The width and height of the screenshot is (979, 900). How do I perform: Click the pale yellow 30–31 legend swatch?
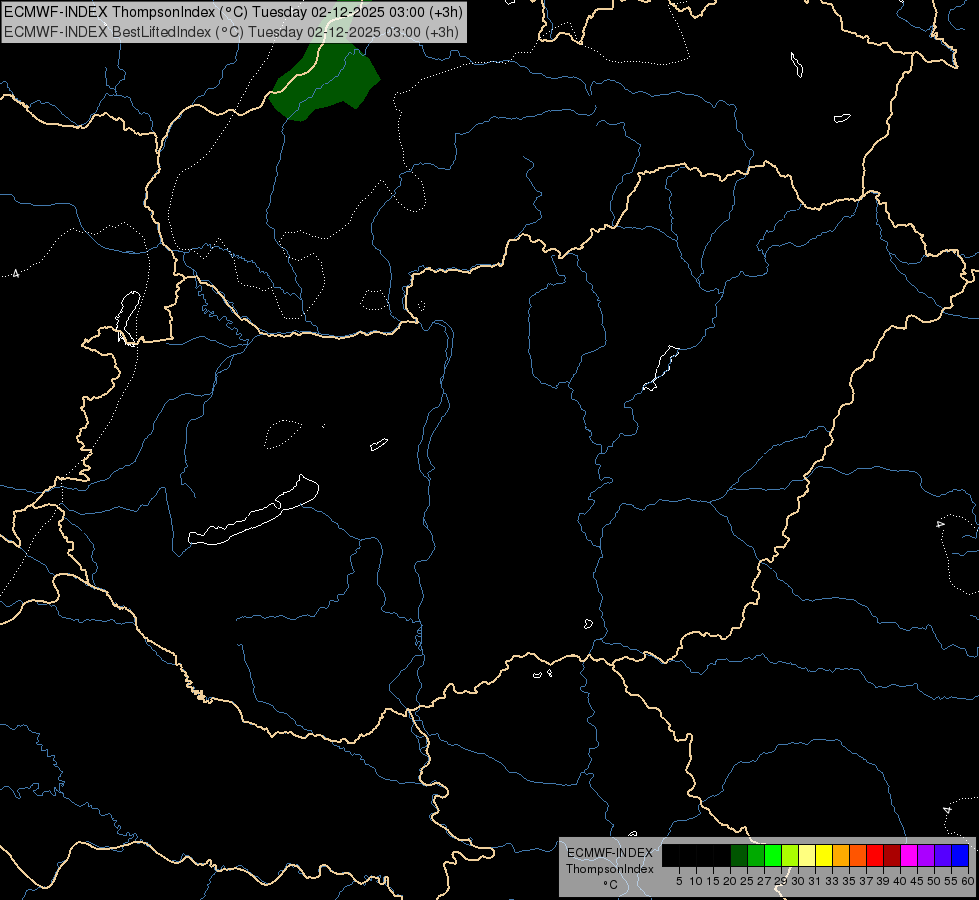(x=807, y=856)
